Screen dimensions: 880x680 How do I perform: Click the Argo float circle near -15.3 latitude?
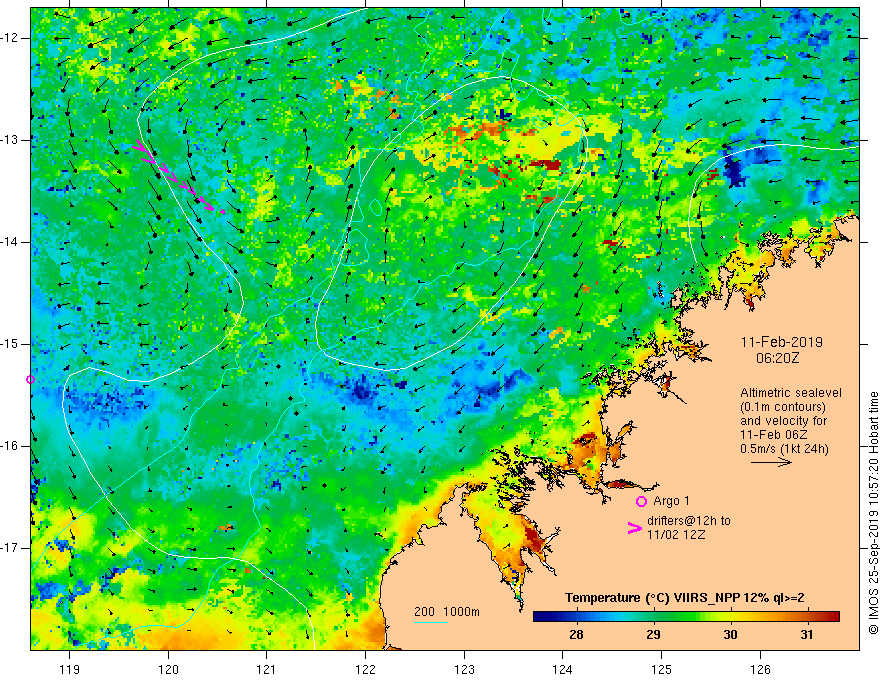coord(31,380)
